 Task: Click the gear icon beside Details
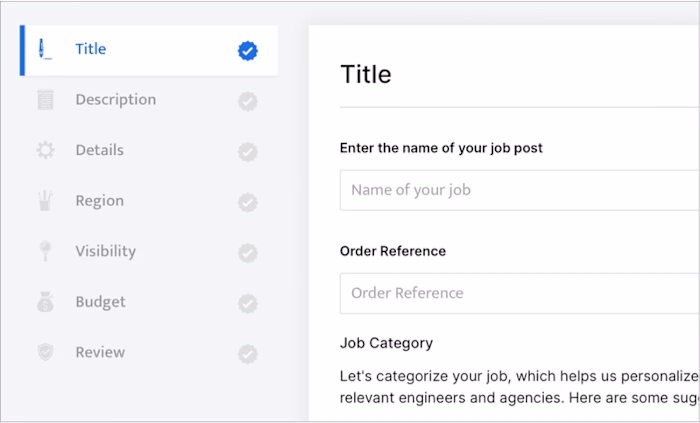pyautogui.click(x=45, y=151)
